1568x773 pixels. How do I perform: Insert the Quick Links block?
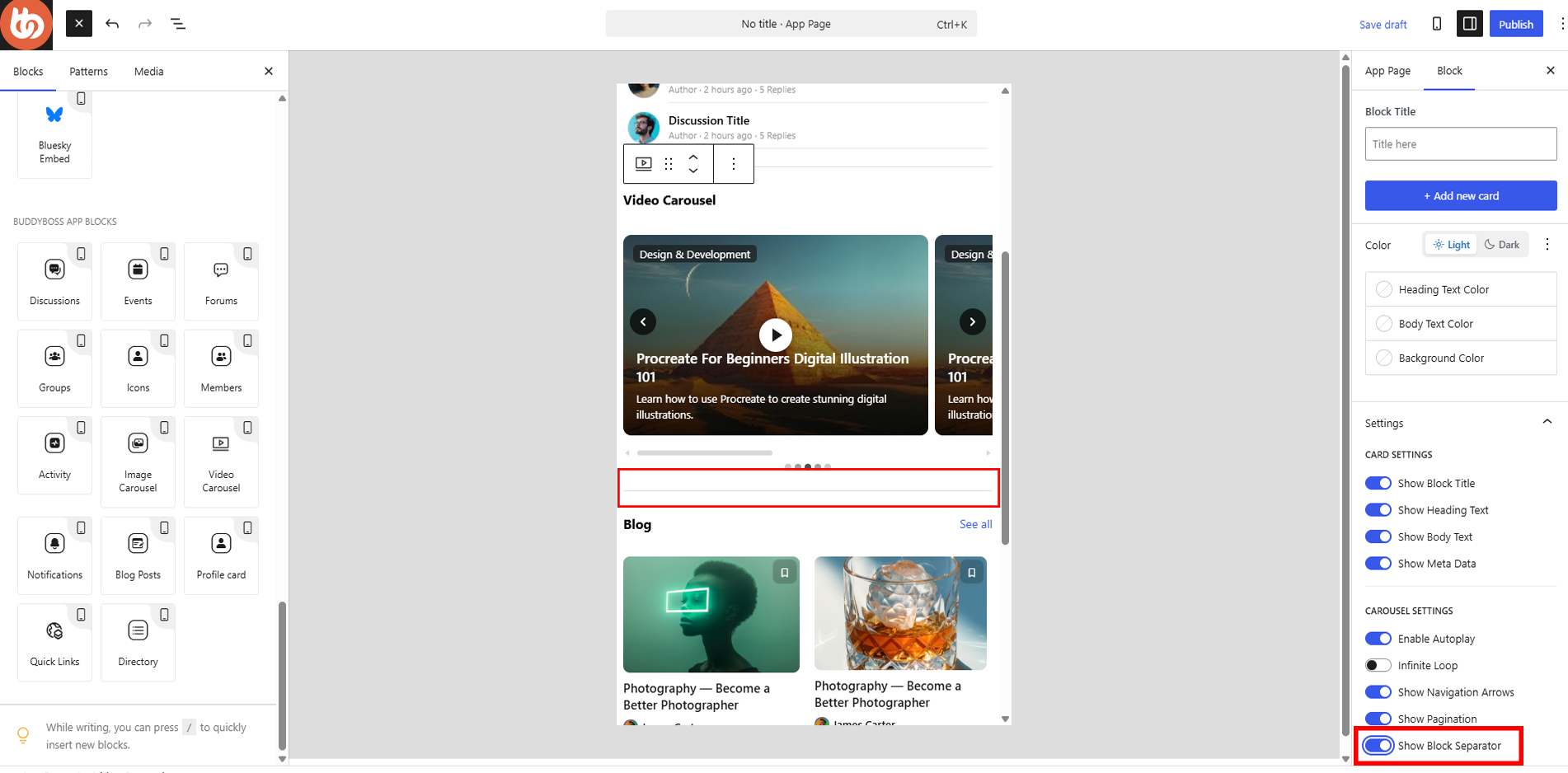click(54, 642)
